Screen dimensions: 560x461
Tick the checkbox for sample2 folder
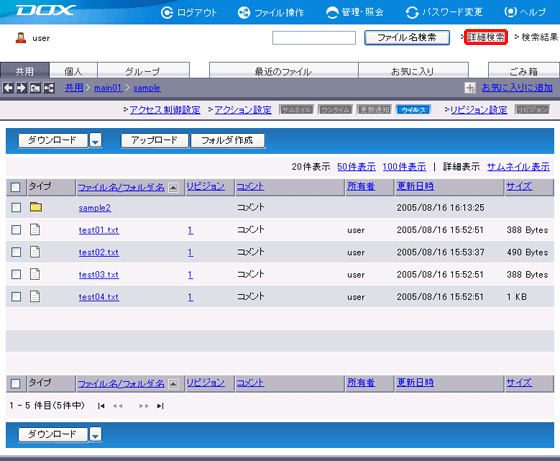[16, 207]
